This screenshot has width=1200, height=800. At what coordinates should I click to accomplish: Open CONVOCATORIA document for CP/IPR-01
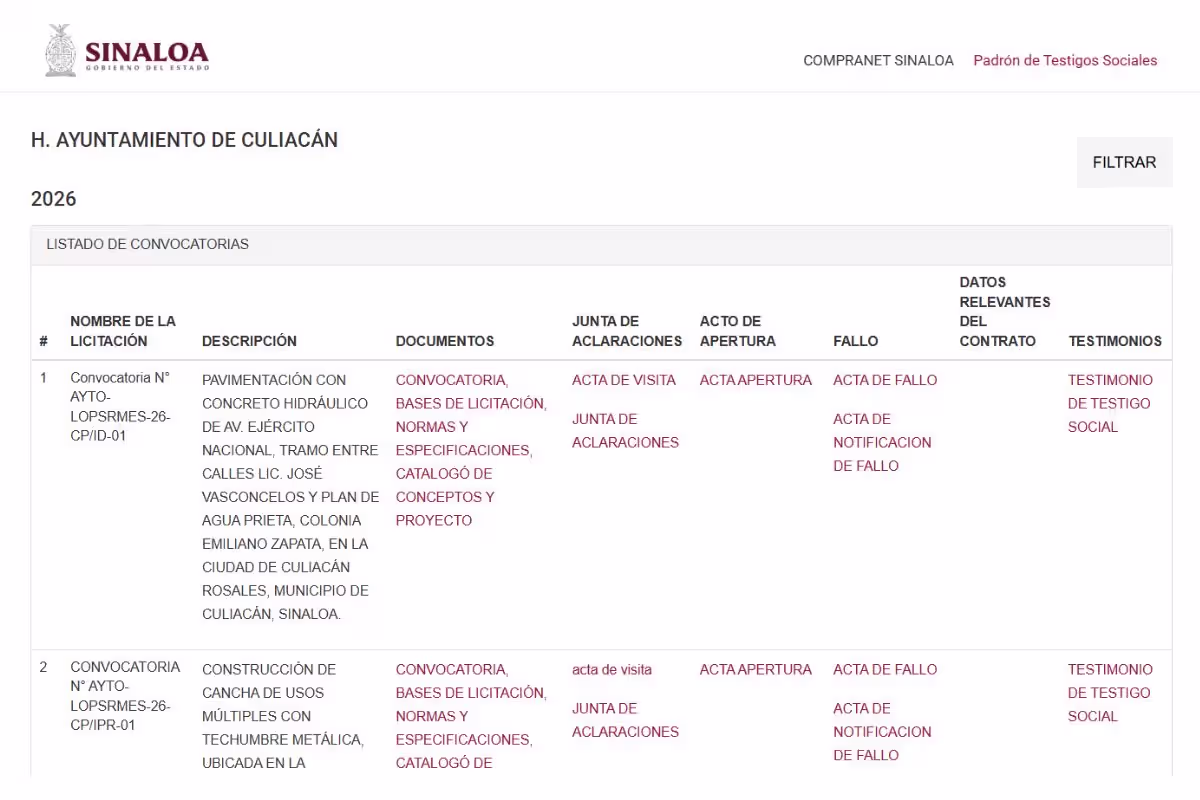tap(451, 669)
